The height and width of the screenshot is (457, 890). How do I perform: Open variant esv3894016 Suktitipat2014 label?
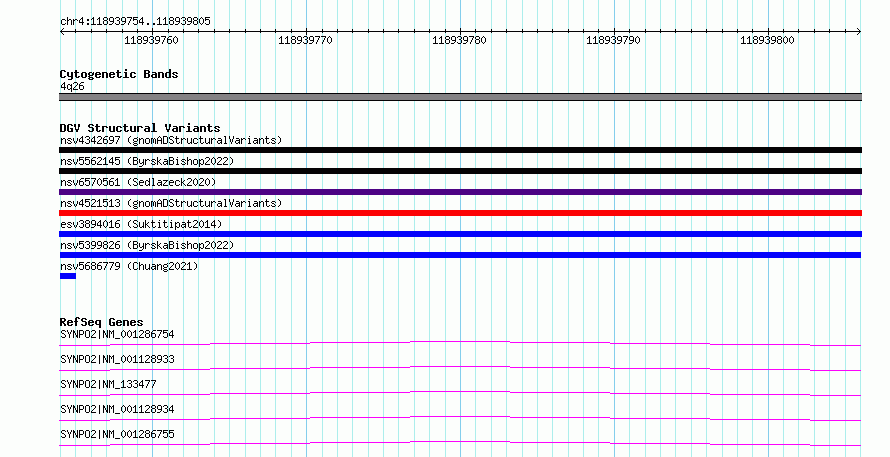(x=141, y=224)
